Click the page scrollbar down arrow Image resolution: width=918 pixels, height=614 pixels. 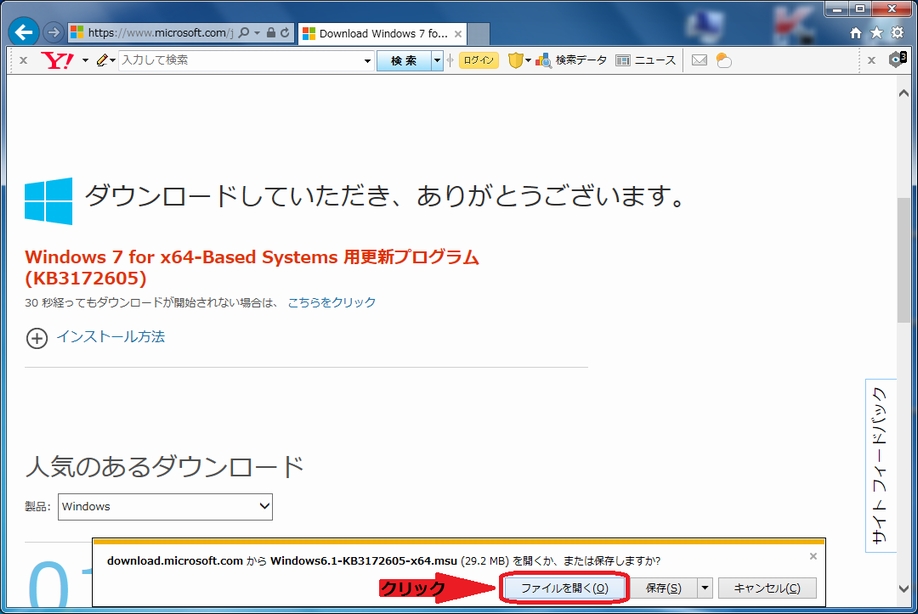[903, 589]
